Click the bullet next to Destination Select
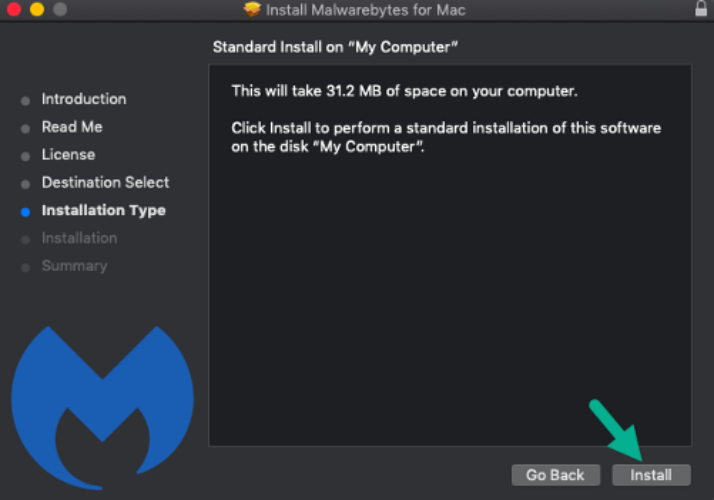The width and height of the screenshot is (714, 500). pos(26,184)
